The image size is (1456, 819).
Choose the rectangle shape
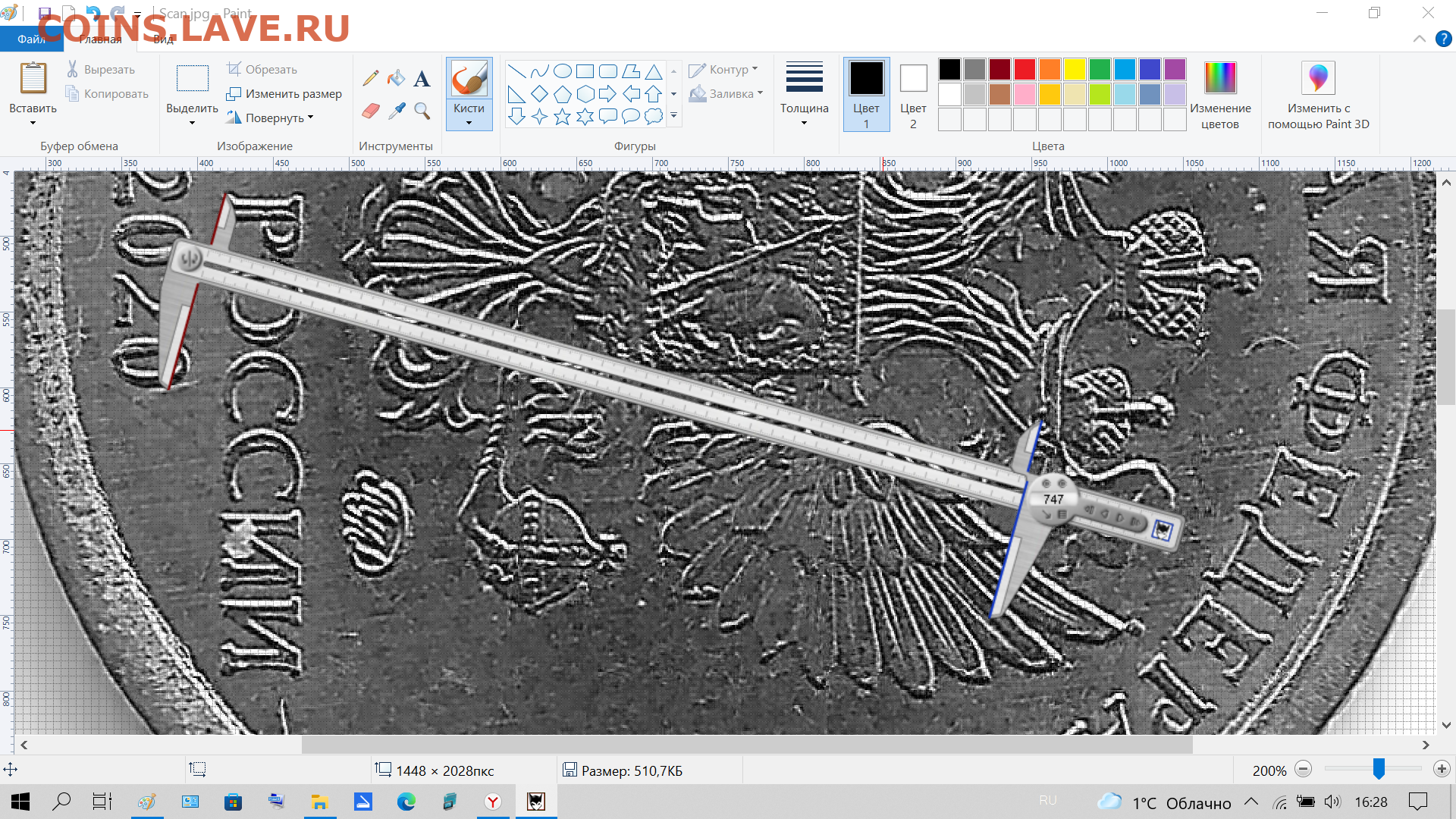click(585, 71)
